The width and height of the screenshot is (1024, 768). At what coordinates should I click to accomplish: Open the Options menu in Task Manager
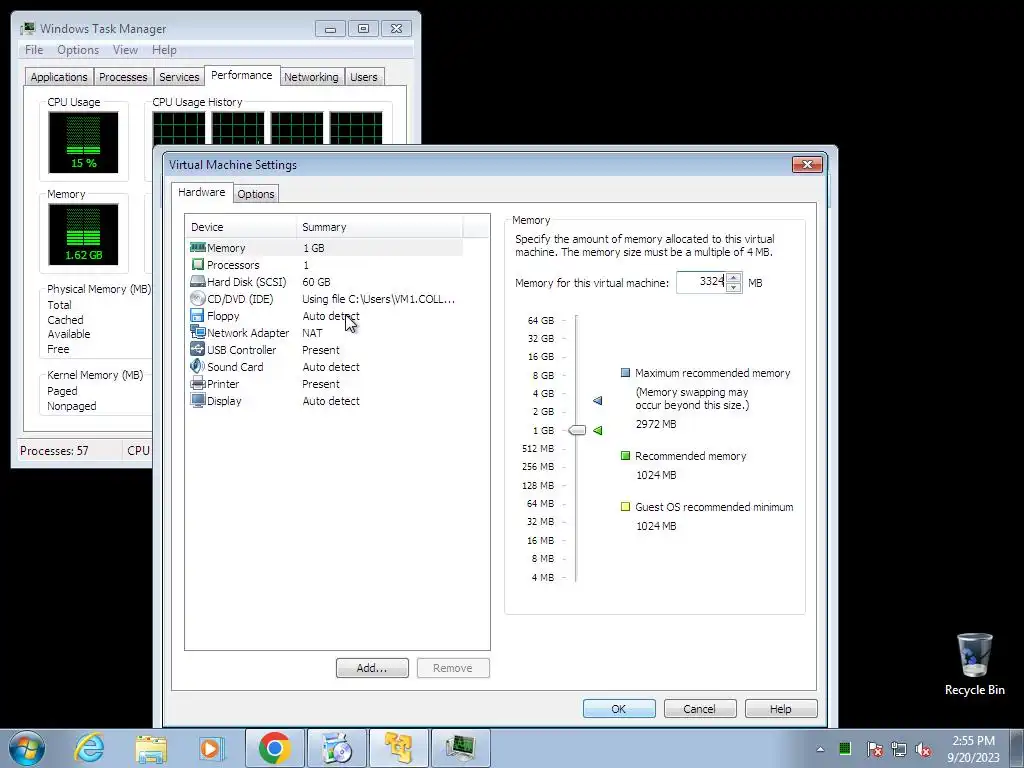pyautogui.click(x=78, y=50)
